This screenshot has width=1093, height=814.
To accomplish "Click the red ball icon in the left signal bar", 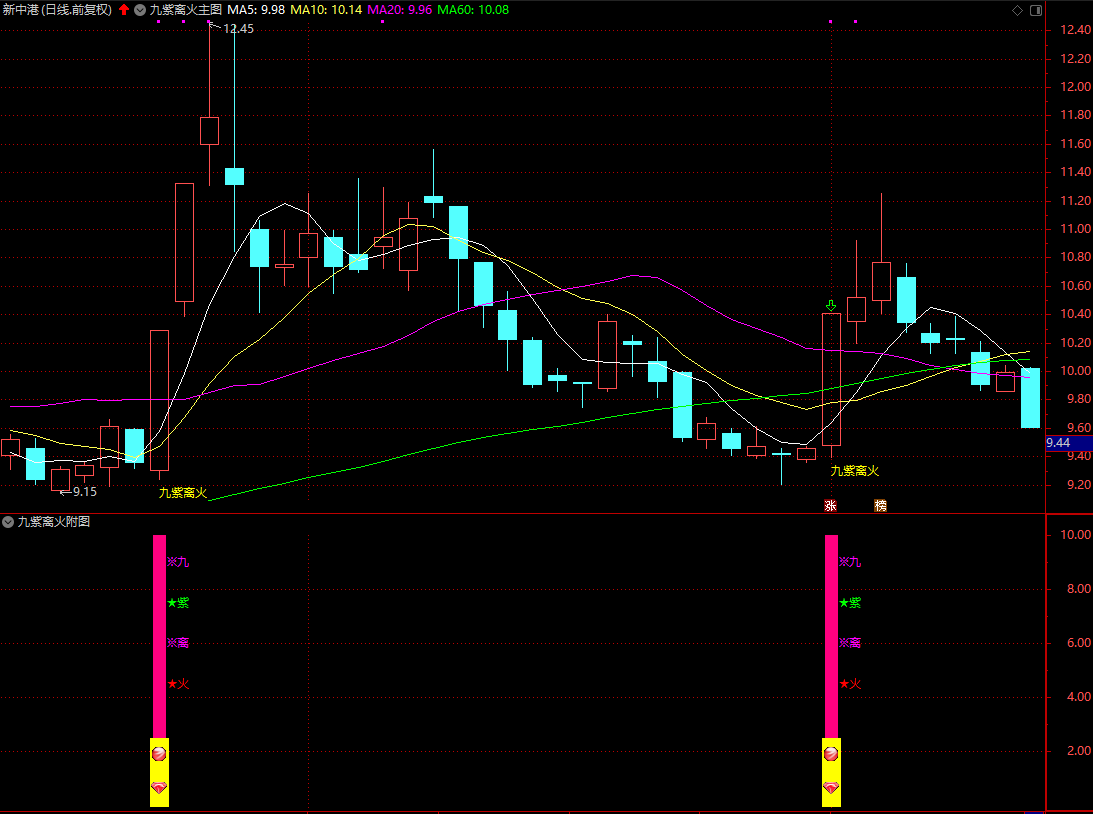I will [x=159, y=753].
